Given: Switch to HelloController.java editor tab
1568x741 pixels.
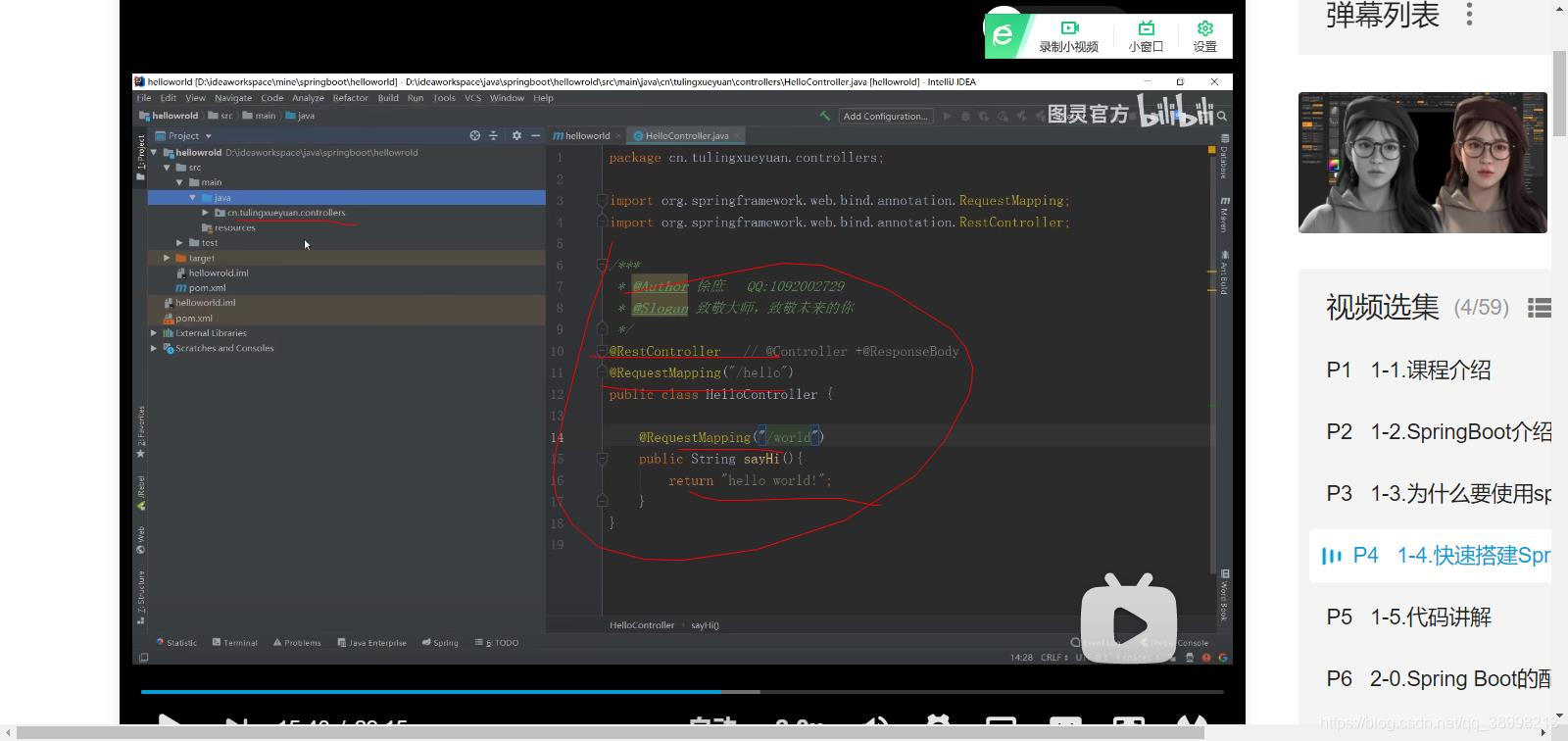Looking at the screenshot, I should point(686,136).
